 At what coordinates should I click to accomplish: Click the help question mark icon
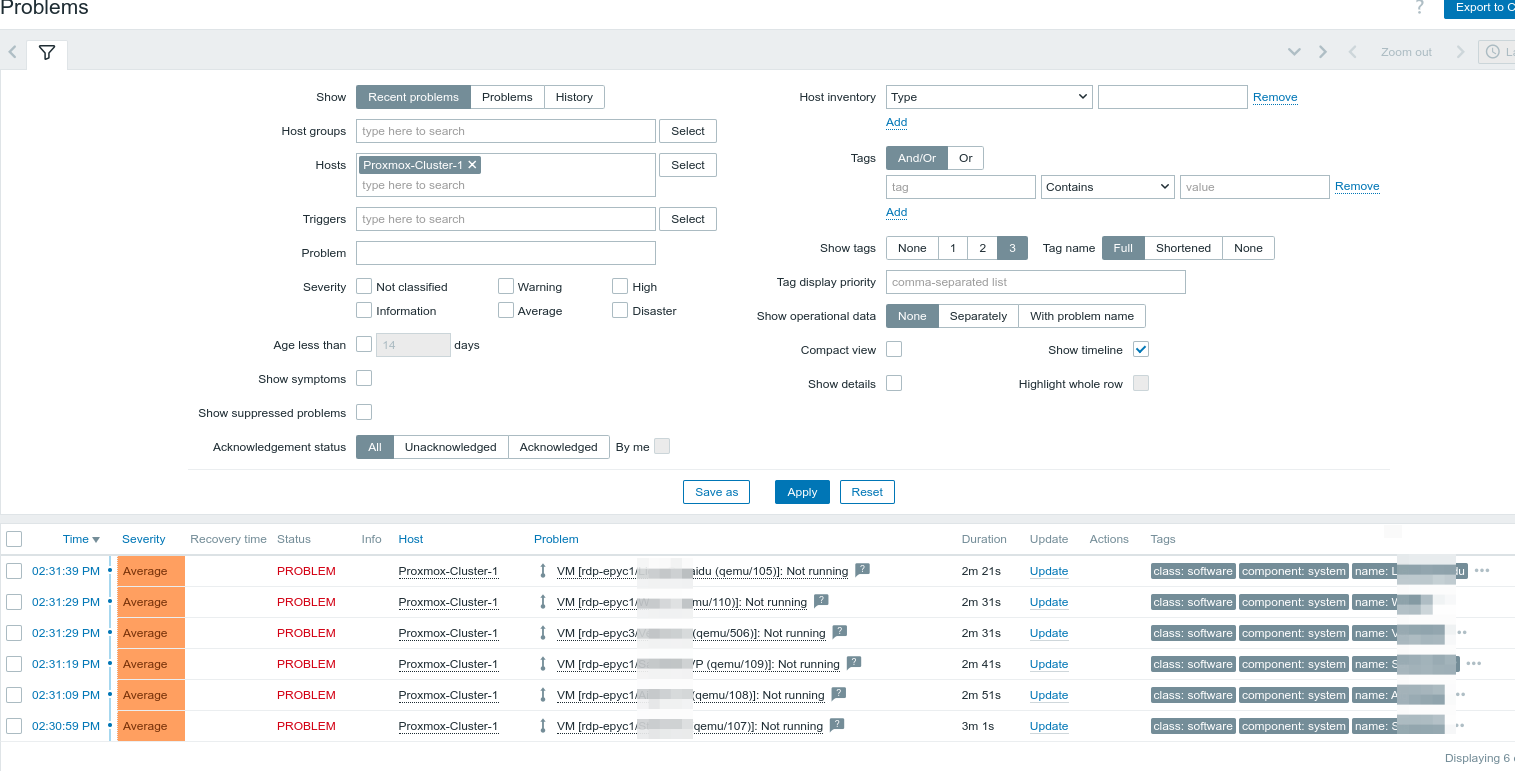pos(1420,8)
